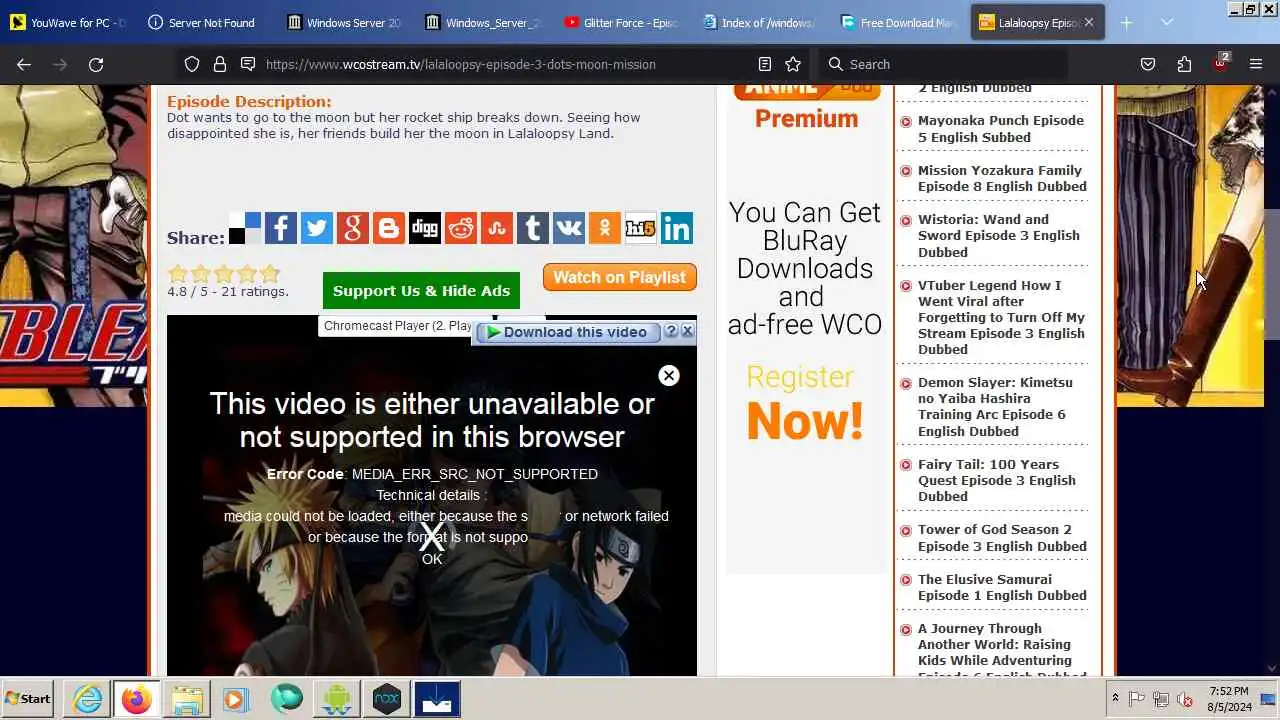Share episode on Delicious
The width and height of the screenshot is (1280, 720).
(245, 228)
